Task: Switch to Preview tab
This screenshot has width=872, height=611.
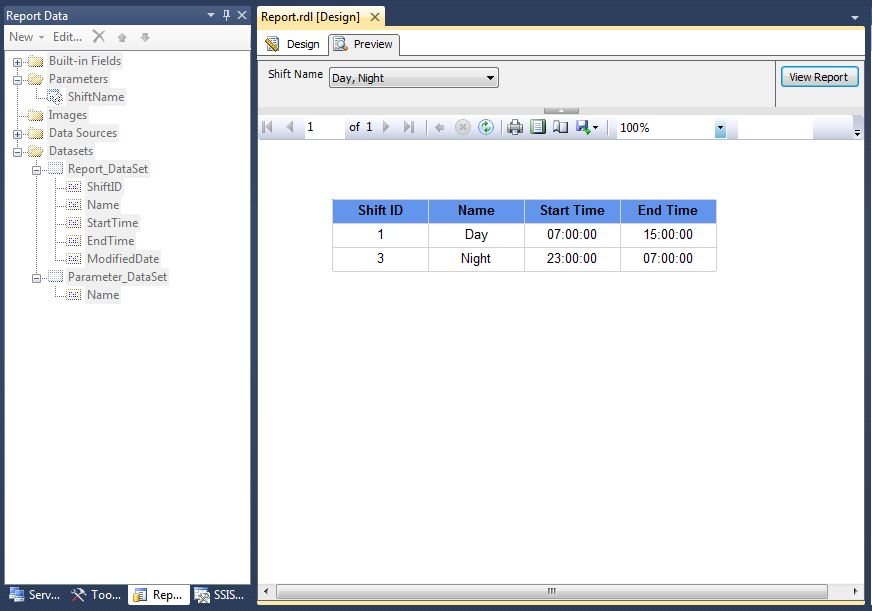Action: (x=364, y=44)
